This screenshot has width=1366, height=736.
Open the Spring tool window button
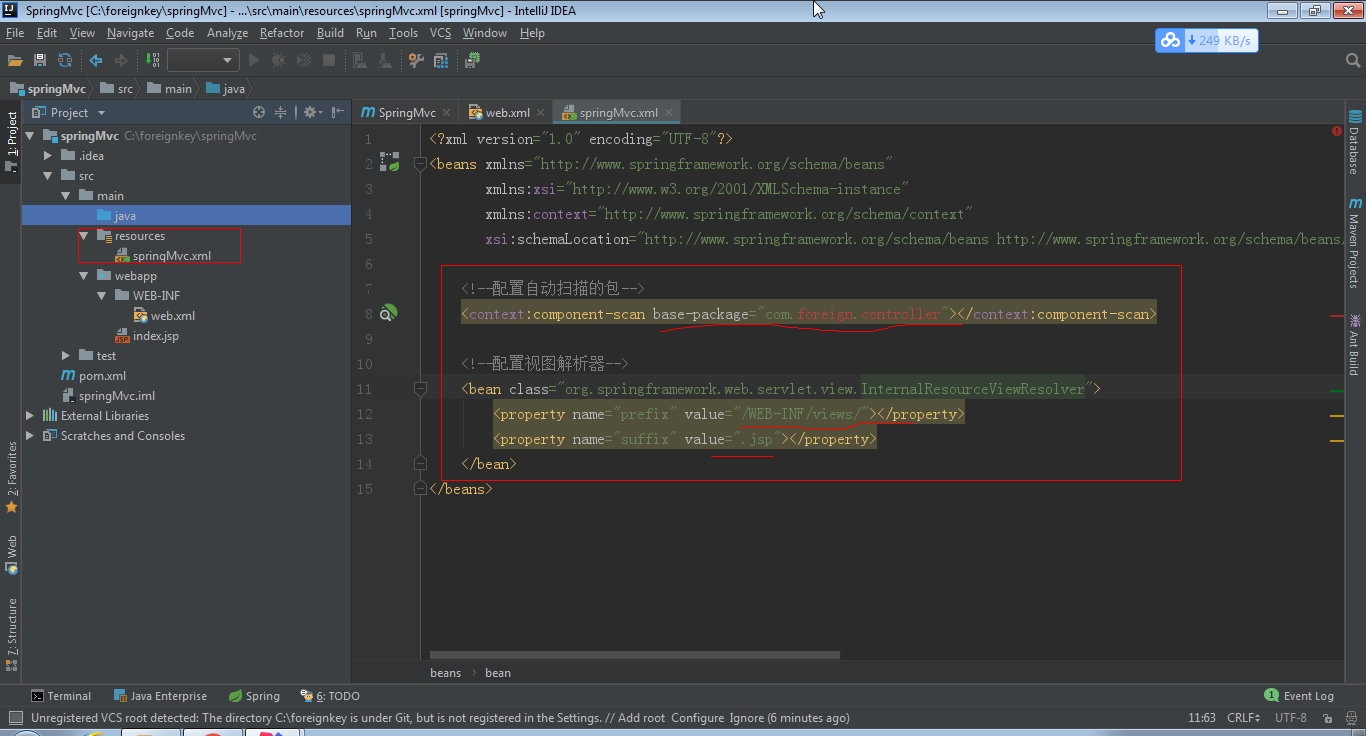(254, 696)
